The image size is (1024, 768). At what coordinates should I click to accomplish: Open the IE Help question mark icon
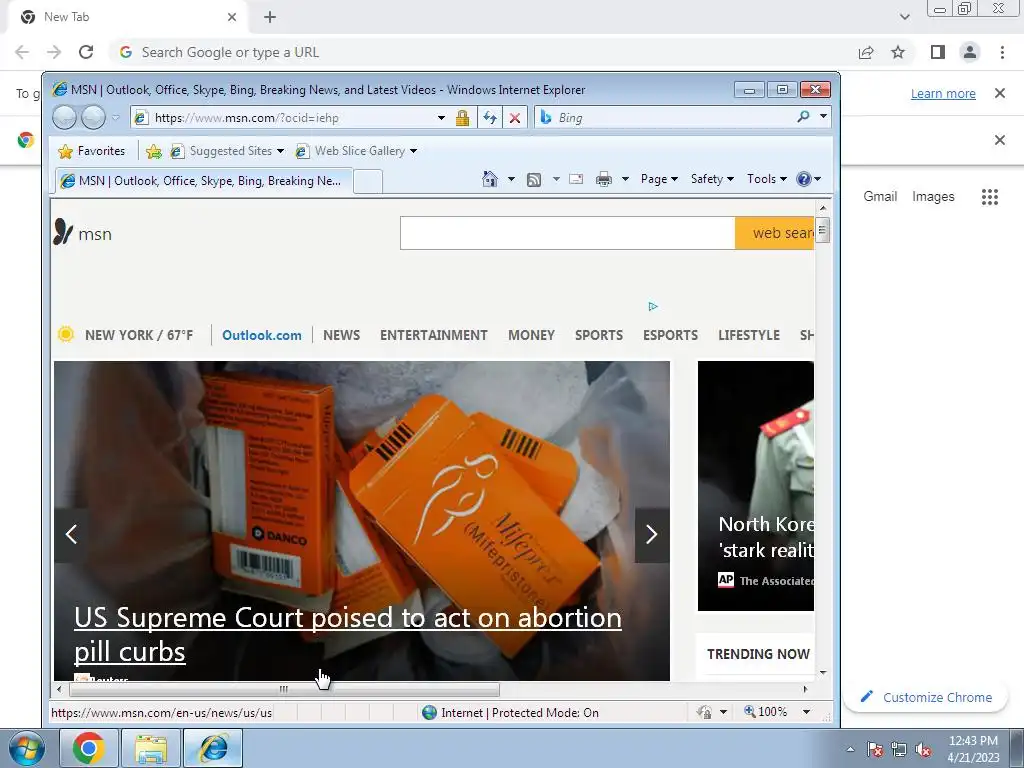(x=804, y=179)
